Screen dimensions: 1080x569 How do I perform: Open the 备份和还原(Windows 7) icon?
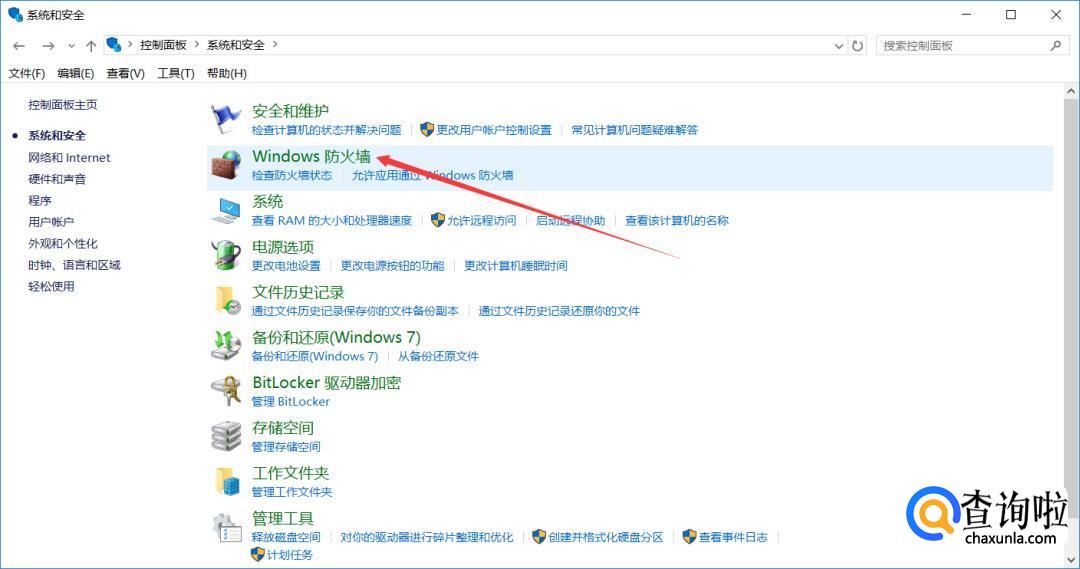(225, 346)
